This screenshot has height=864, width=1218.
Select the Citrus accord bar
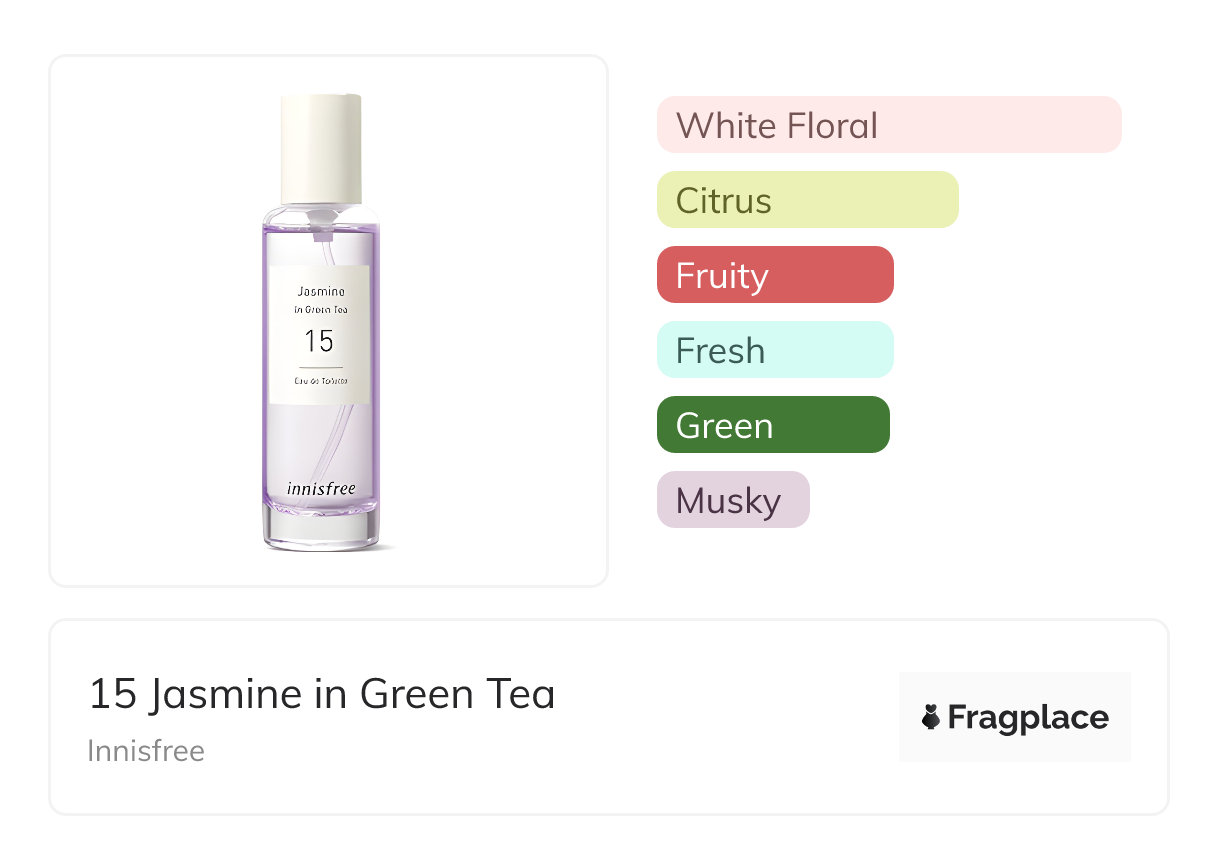(807, 200)
